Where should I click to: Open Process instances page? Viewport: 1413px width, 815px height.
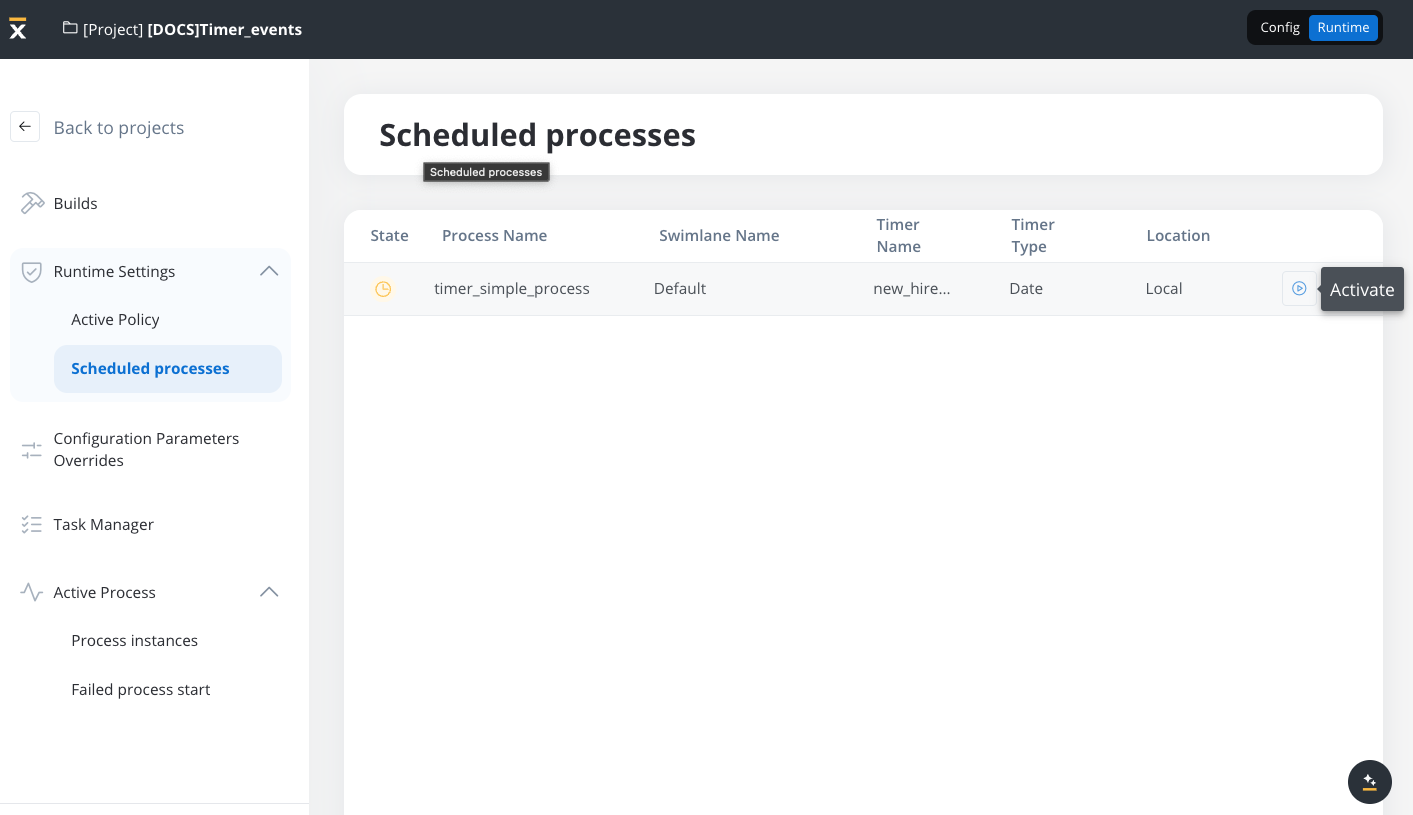pyautogui.click(x=134, y=641)
